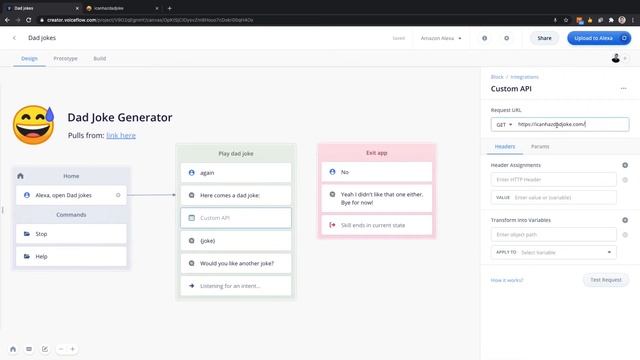
Task: Click the Share button
Action: pyautogui.click(x=544, y=38)
